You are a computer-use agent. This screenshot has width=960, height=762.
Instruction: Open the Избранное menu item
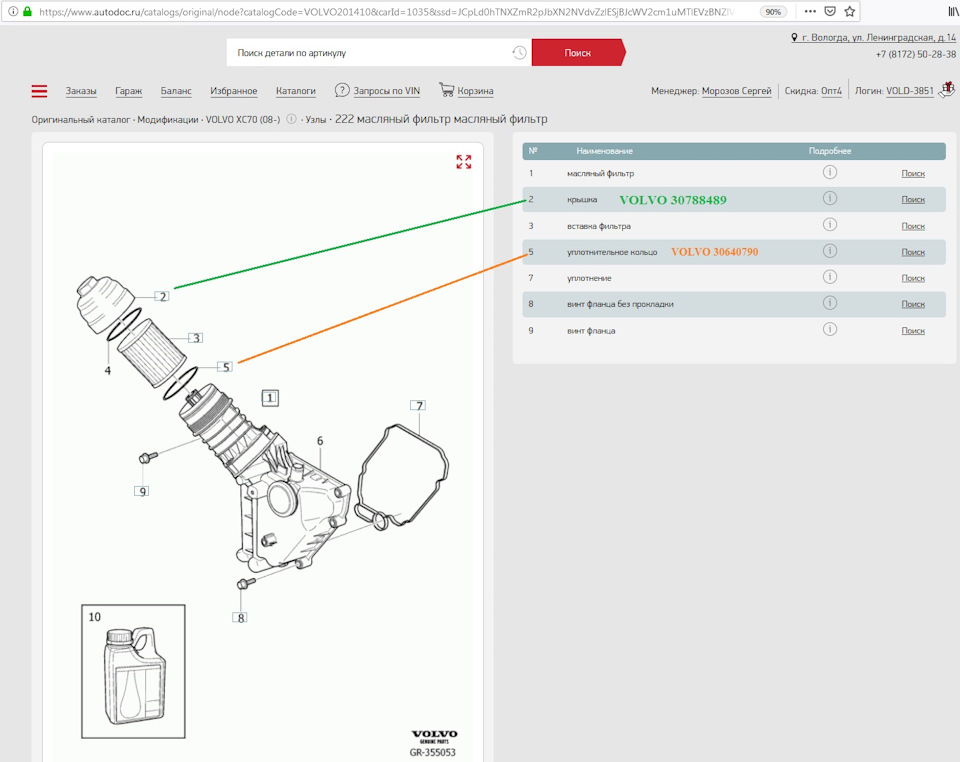[x=234, y=91]
